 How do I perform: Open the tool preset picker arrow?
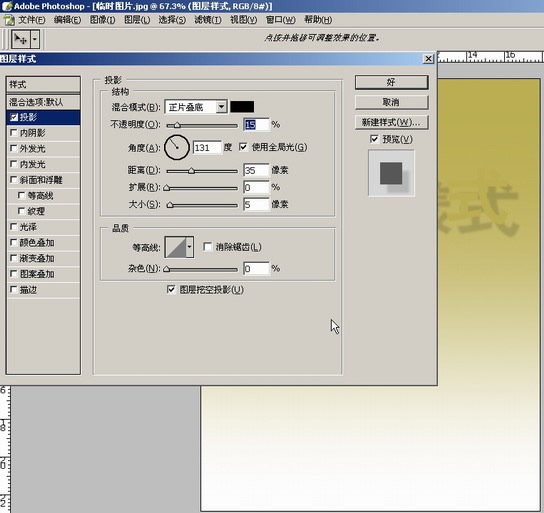tap(35, 39)
